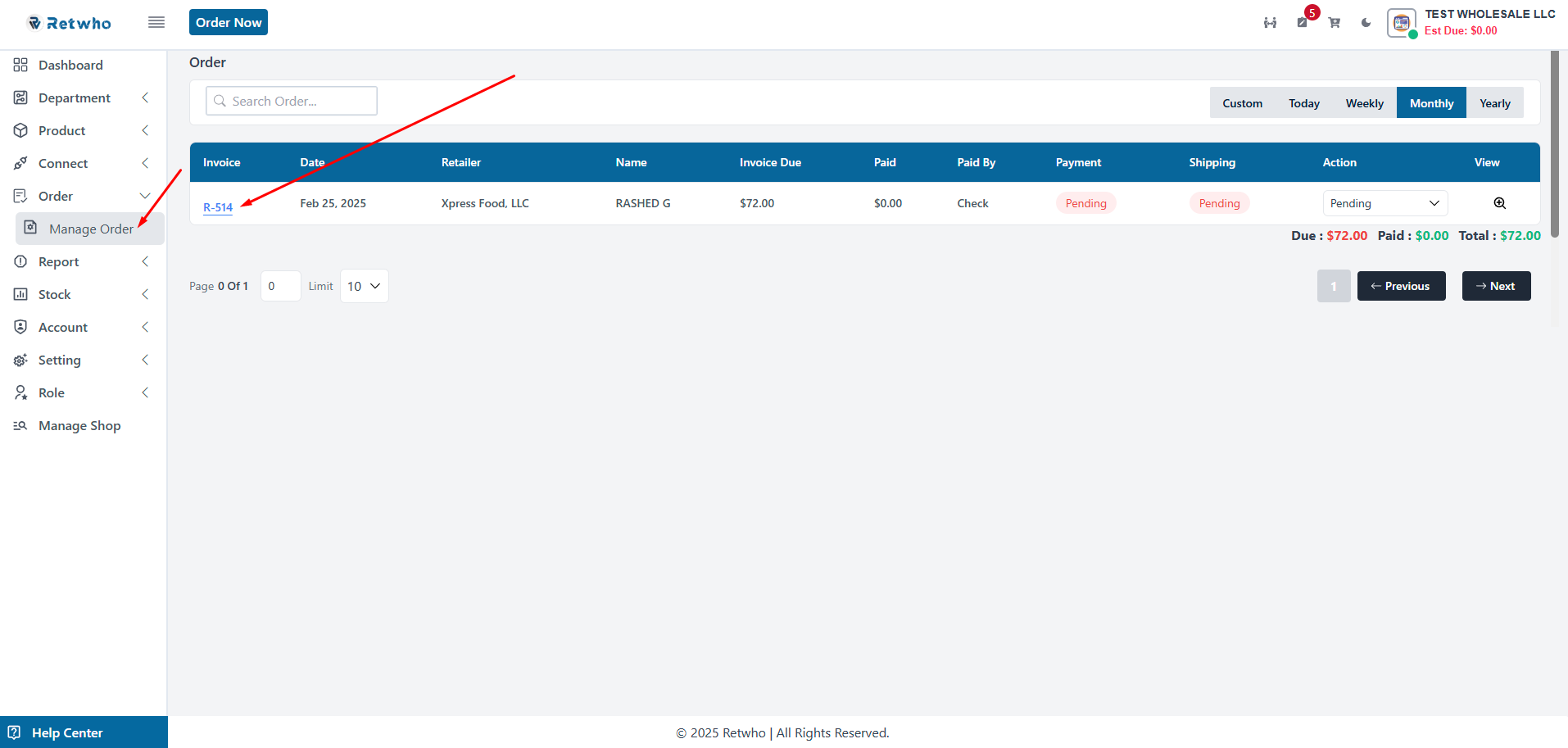Expand the Department menu chevron
The height and width of the screenshot is (748, 1568).
(x=145, y=97)
